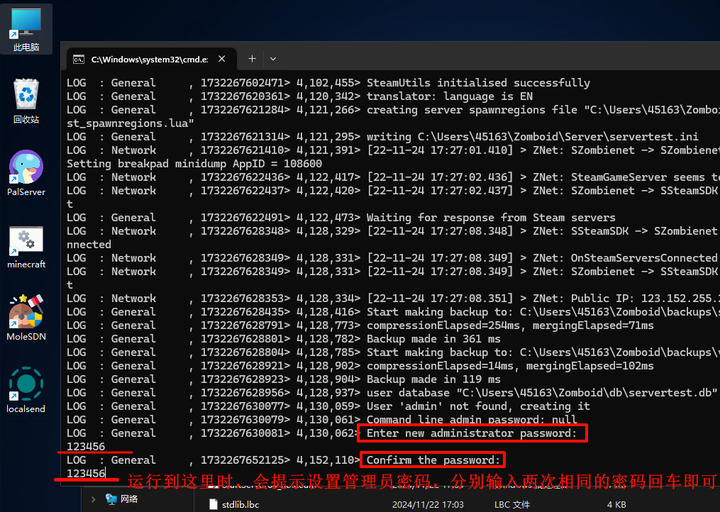Open the MoleSDN desktop shortcut
The image size is (720, 512).
point(26,318)
